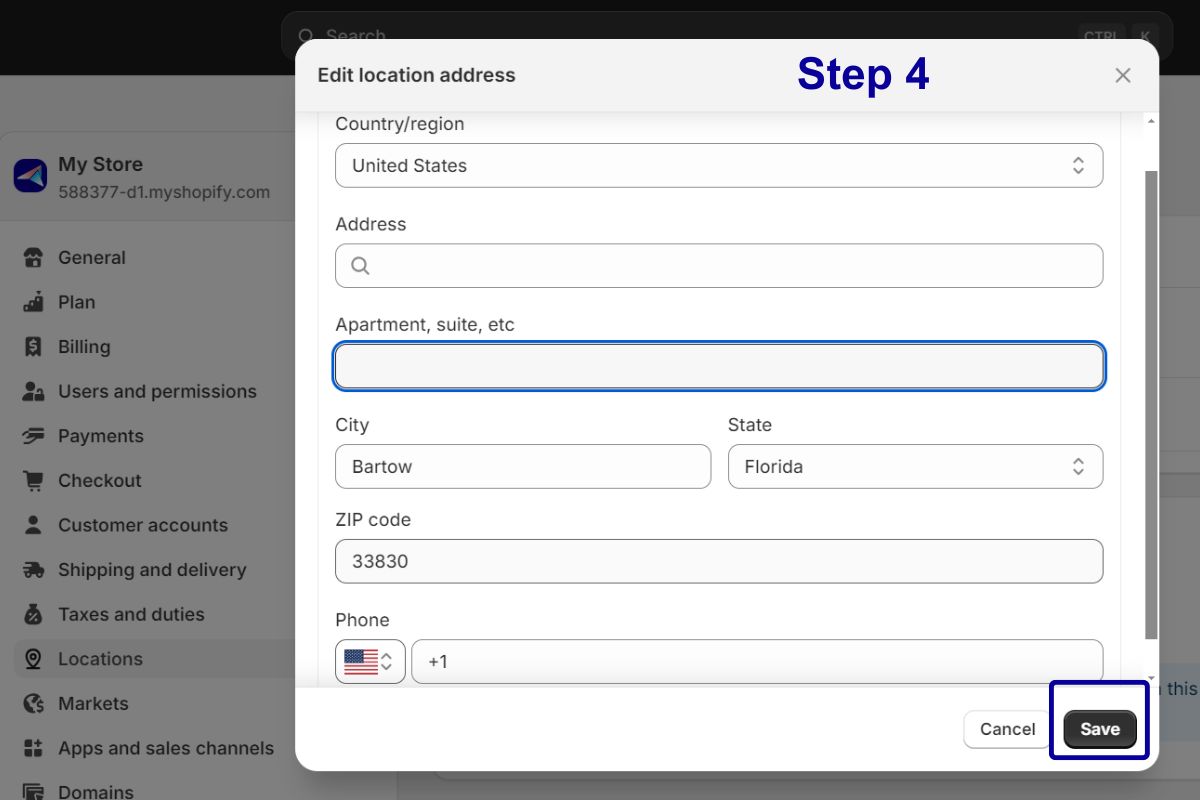The height and width of the screenshot is (800, 1200).
Task: Click the Taxes and duties icon
Action: coord(33,614)
